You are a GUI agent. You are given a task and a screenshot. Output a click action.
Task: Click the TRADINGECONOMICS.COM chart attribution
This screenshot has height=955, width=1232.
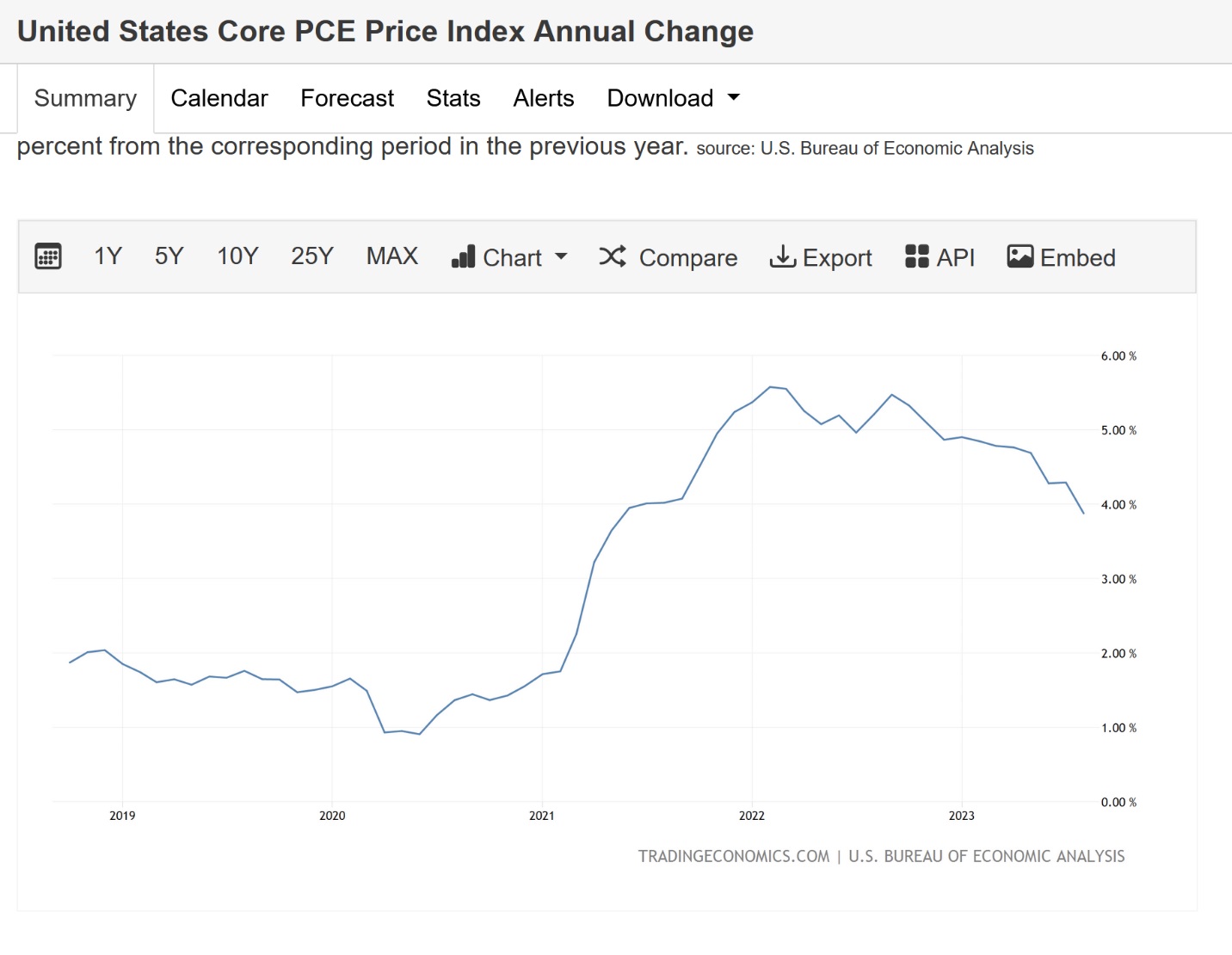pyautogui.click(x=733, y=856)
